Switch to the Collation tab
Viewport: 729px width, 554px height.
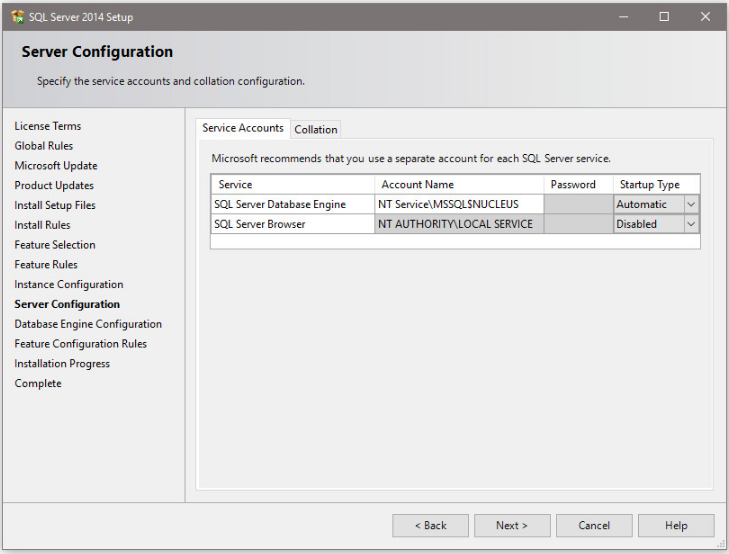[316, 129]
